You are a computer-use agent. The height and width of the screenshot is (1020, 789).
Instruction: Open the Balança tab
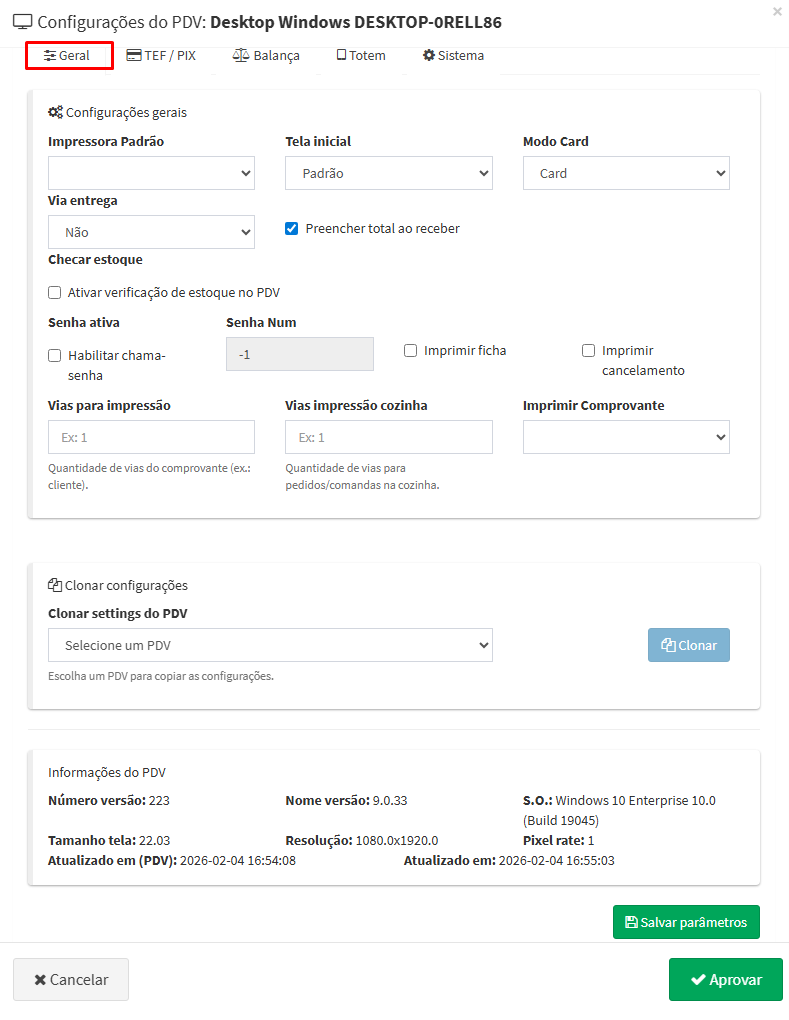(266, 56)
